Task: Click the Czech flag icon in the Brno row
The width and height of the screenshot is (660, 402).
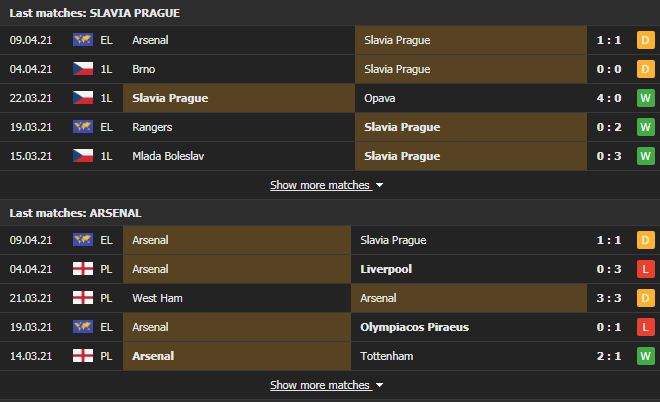Action: coord(83,69)
